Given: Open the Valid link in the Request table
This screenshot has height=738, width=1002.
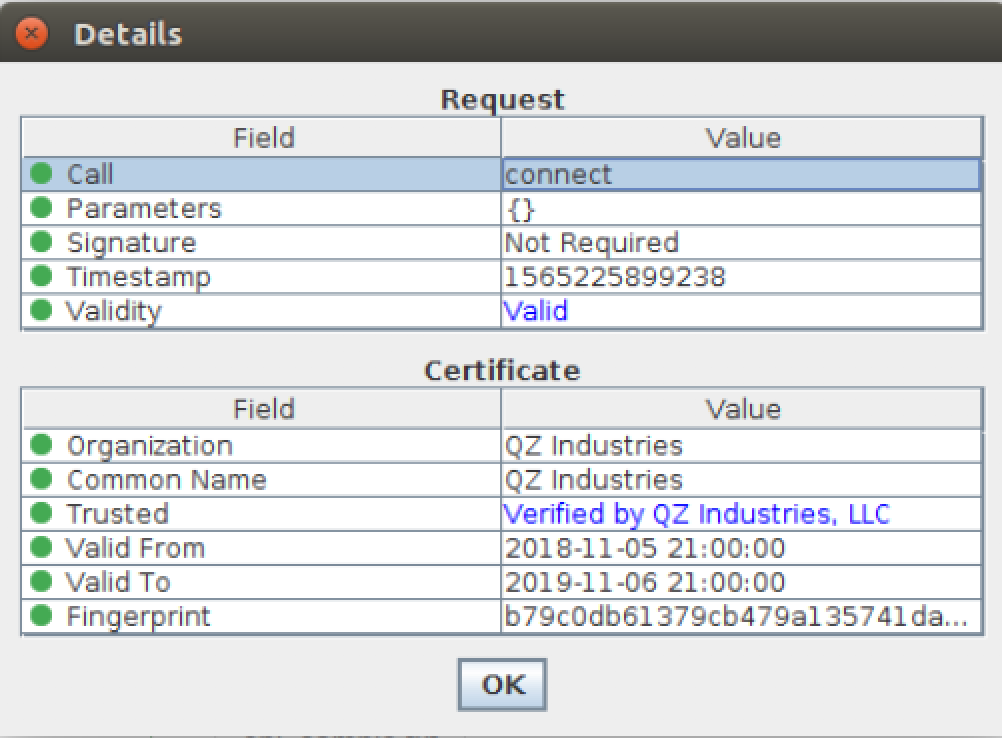Looking at the screenshot, I should (536, 311).
